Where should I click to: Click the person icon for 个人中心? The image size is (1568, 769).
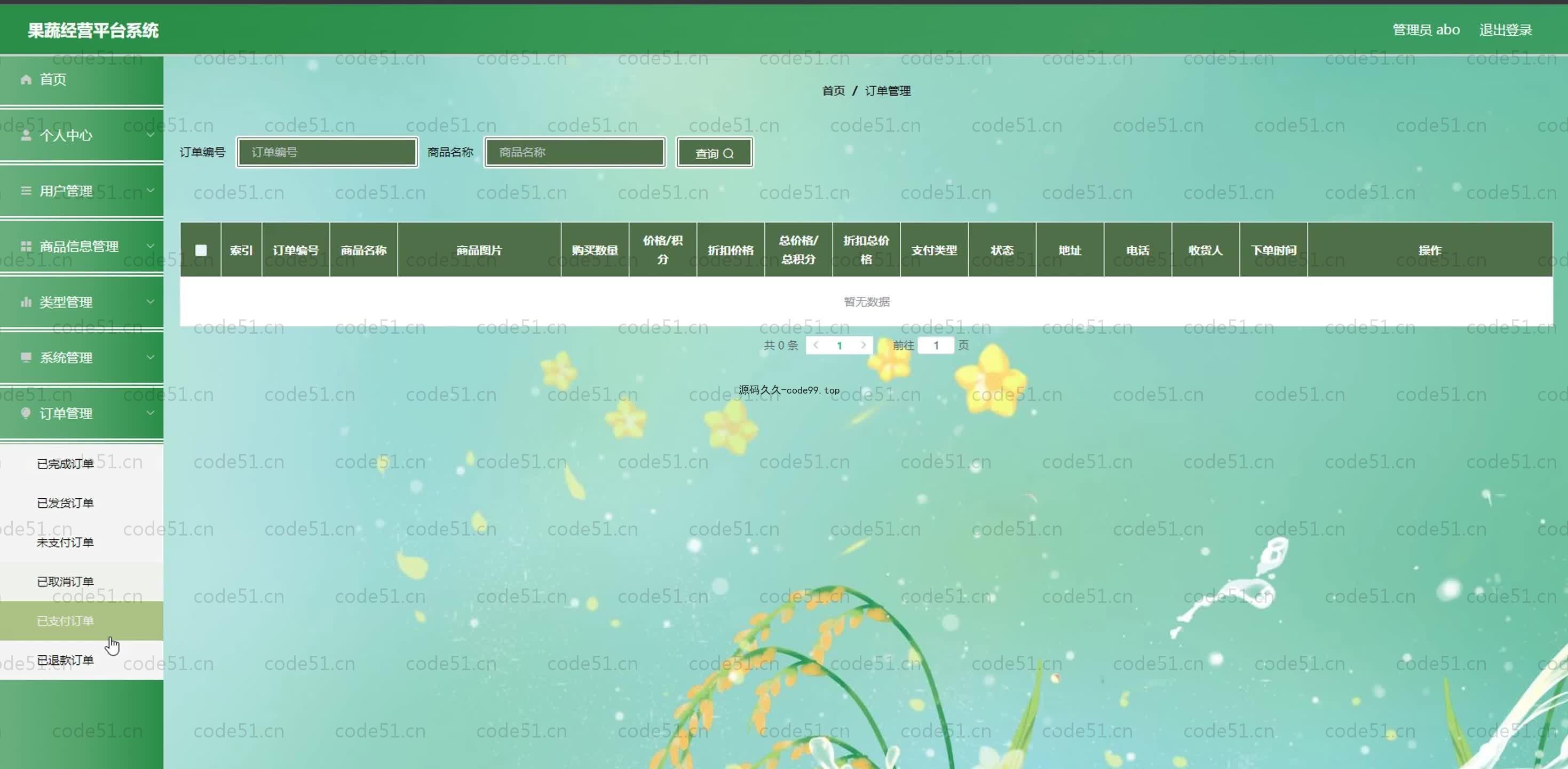click(x=26, y=135)
